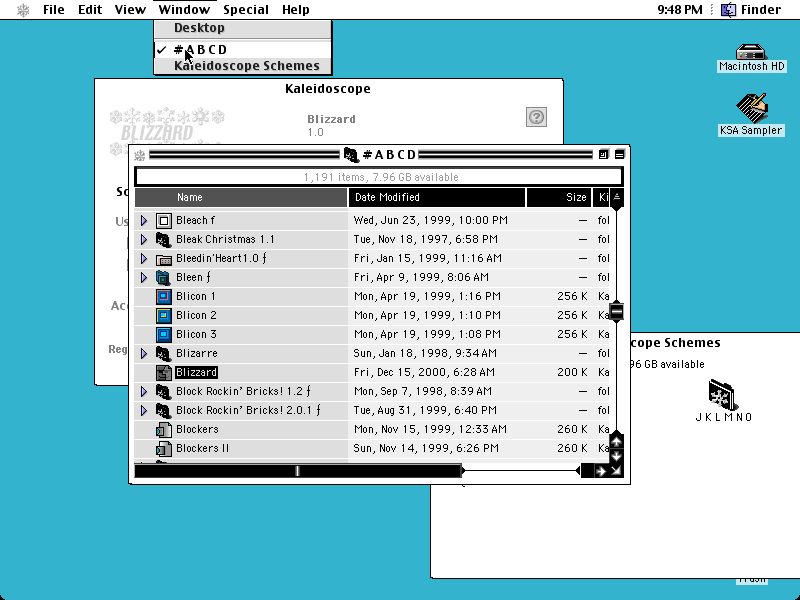800x600 pixels.
Task: Select the J K L M N O folder icon
Action: point(723,395)
